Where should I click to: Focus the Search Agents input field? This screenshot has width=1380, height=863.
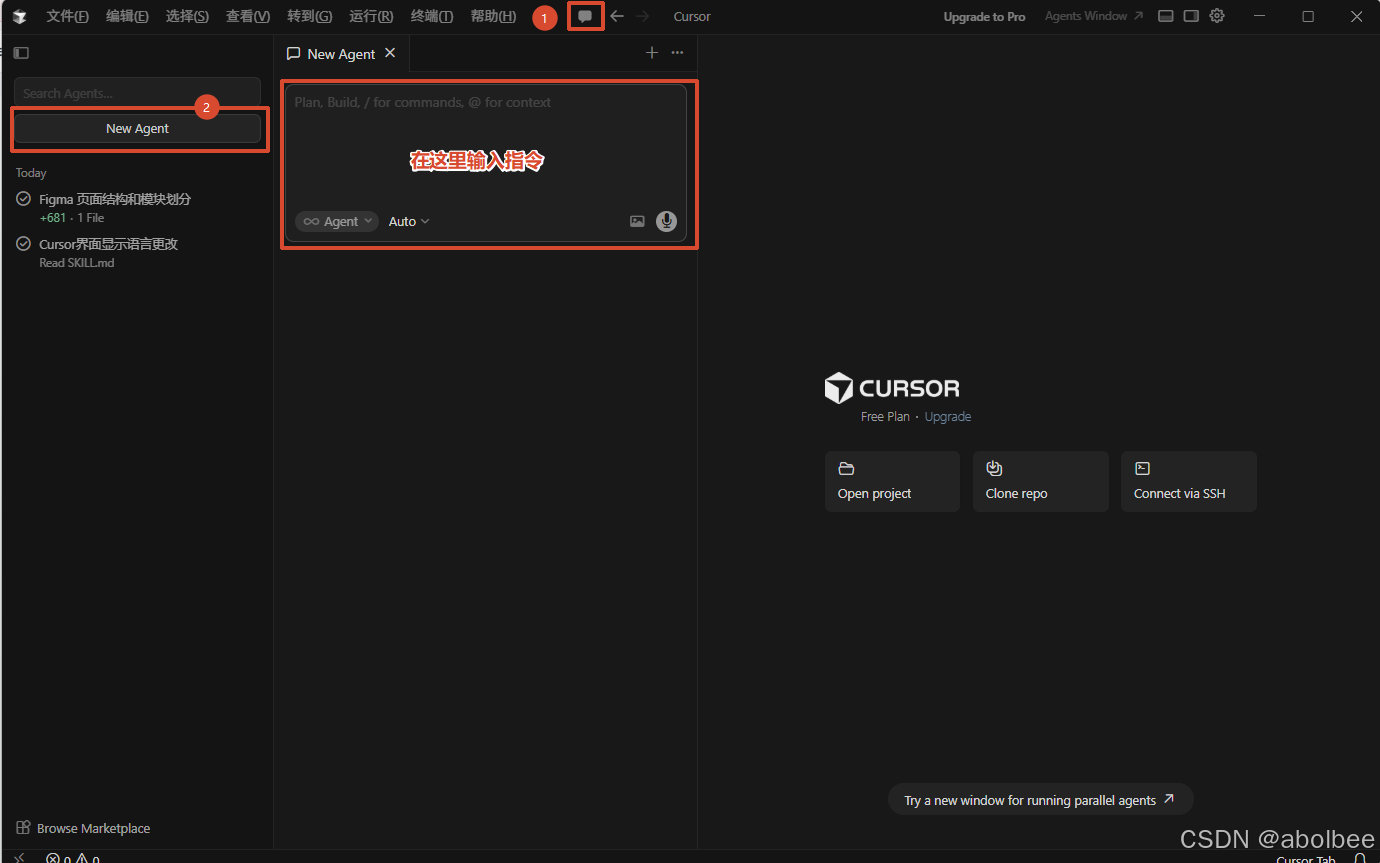[x=137, y=93]
